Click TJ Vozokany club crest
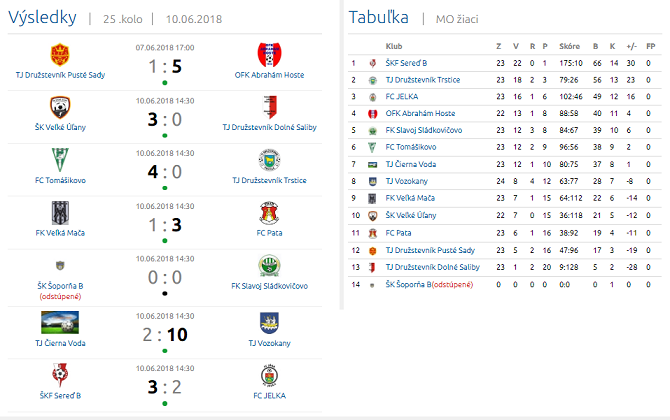This screenshot has width=670, height=420. coord(269,322)
